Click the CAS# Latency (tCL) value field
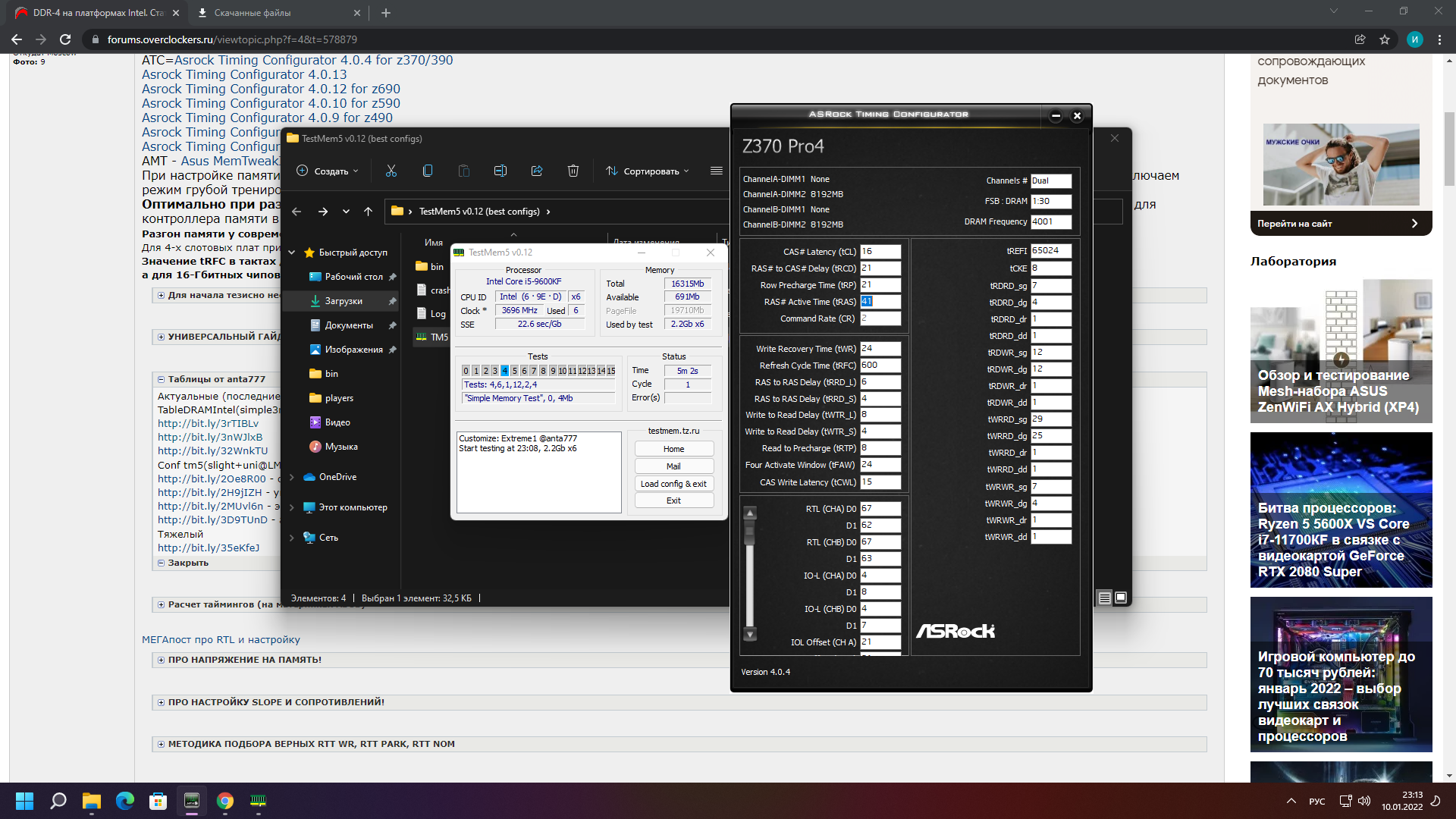This screenshot has height=819, width=1456. click(880, 252)
